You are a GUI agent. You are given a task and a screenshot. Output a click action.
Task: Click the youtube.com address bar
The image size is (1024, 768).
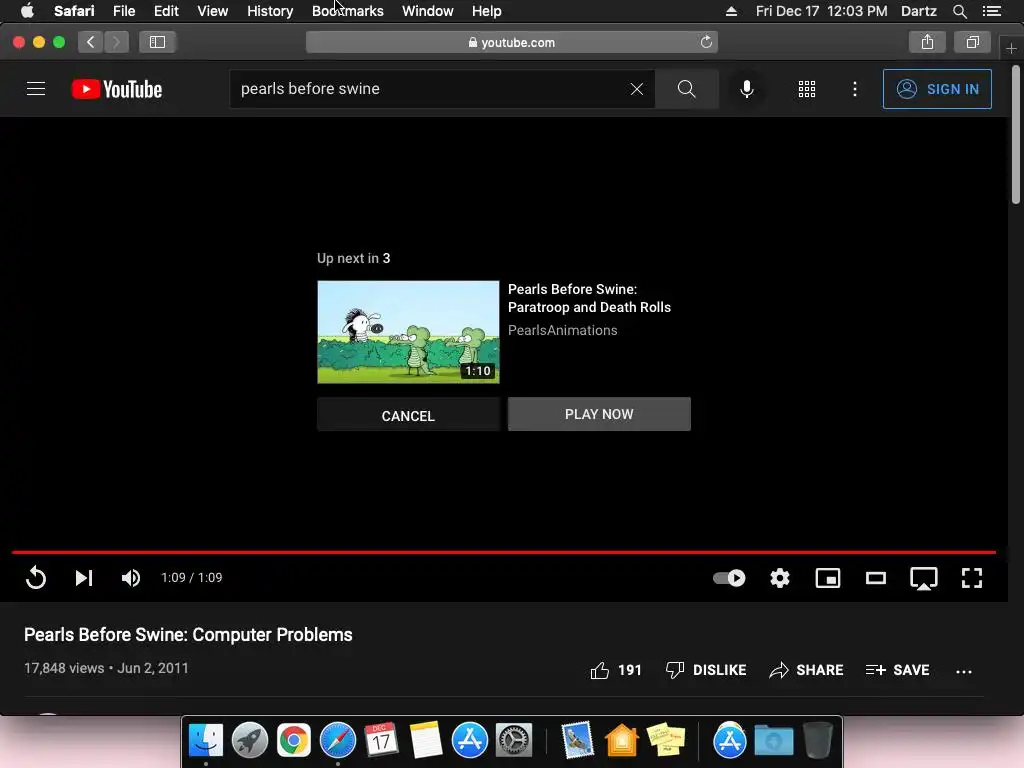tap(511, 42)
